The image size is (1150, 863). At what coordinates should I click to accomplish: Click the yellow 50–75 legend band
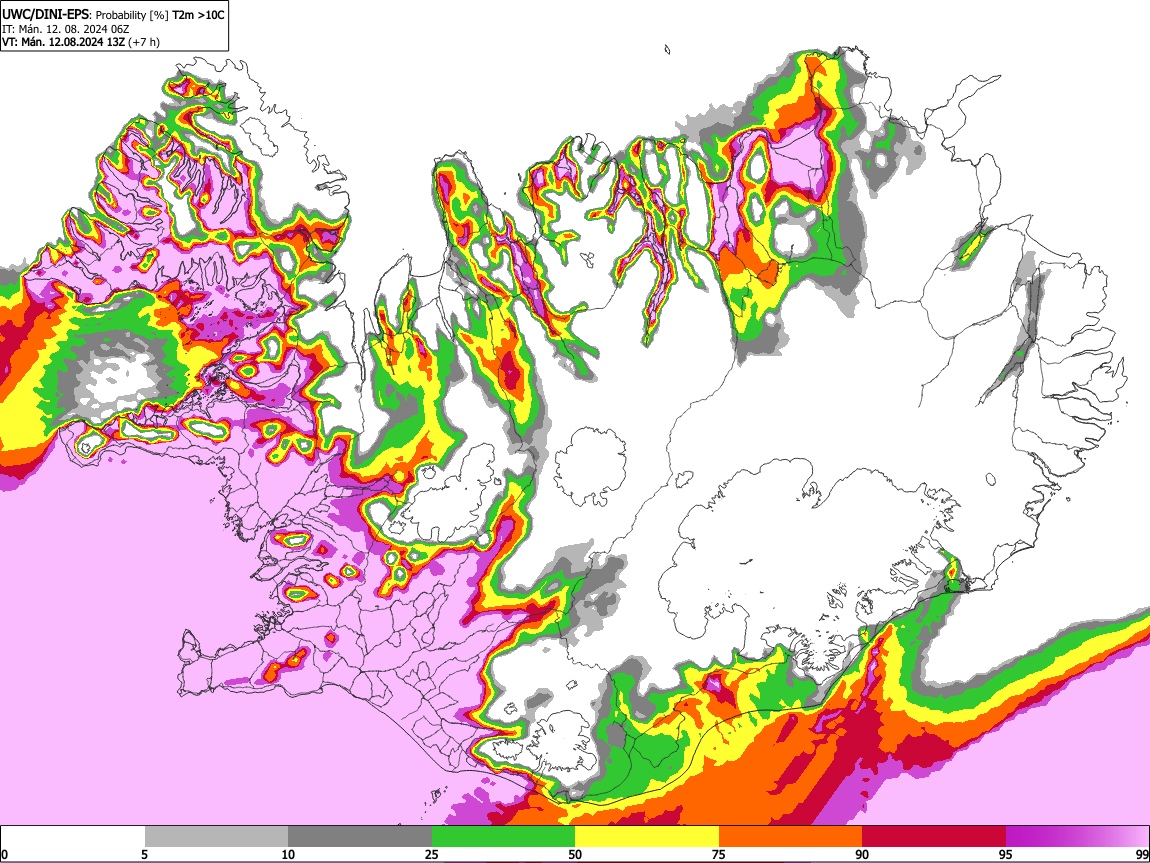(x=647, y=836)
